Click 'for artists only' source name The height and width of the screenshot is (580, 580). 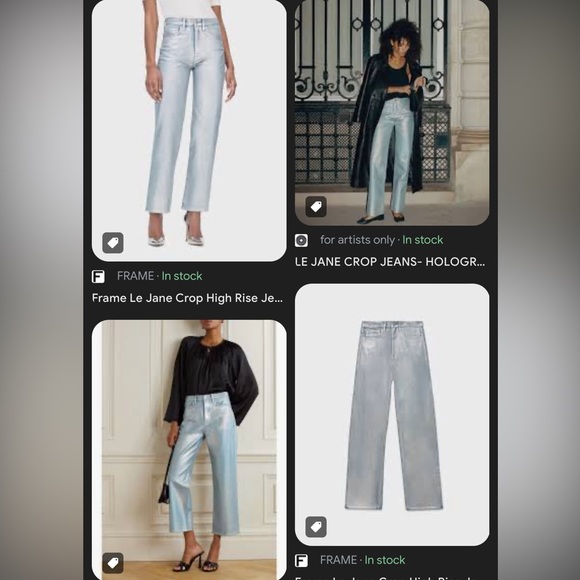pos(357,240)
